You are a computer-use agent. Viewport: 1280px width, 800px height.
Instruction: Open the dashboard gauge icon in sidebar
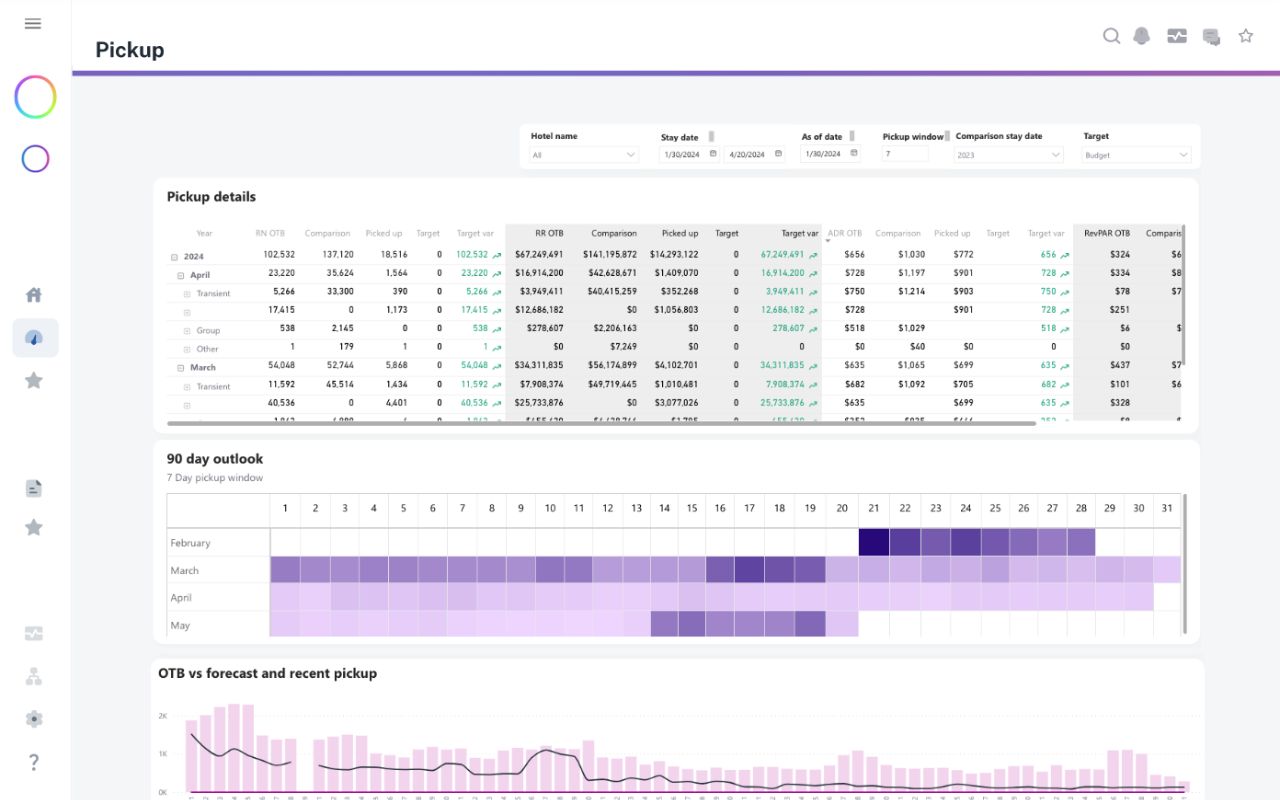(x=34, y=338)
